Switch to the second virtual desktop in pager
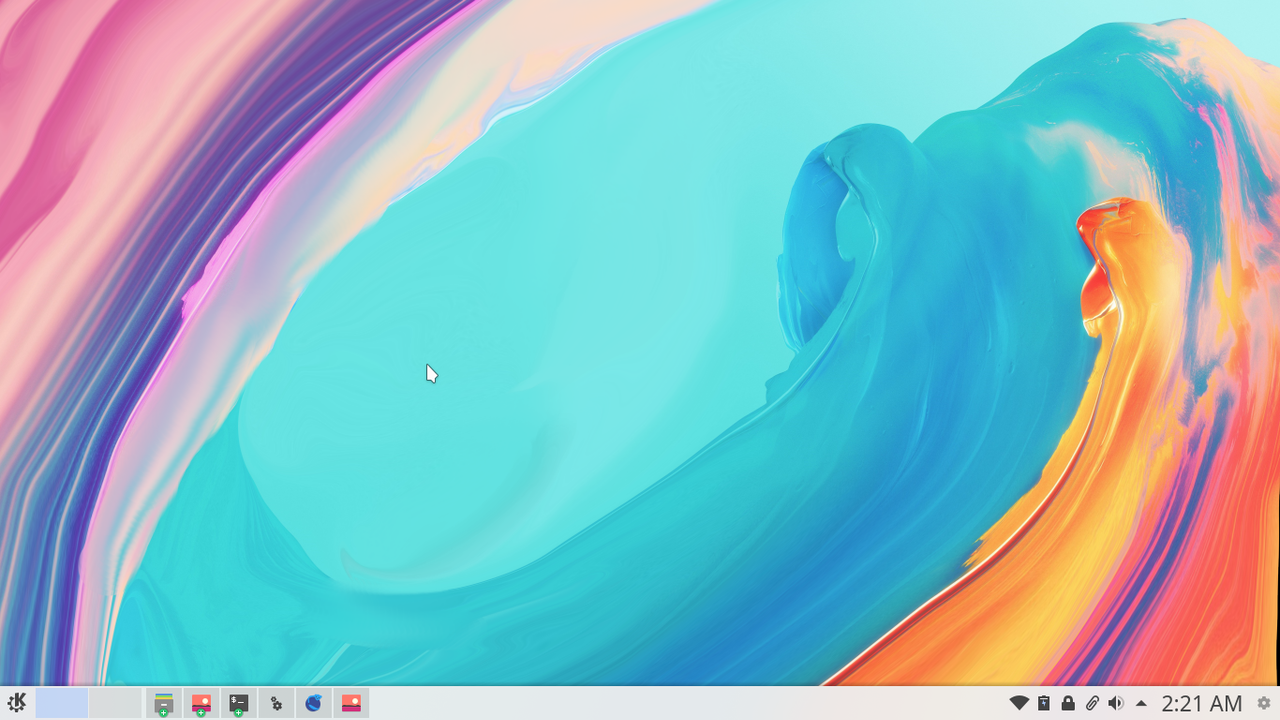1280x720 pixels. coord(115,703)
